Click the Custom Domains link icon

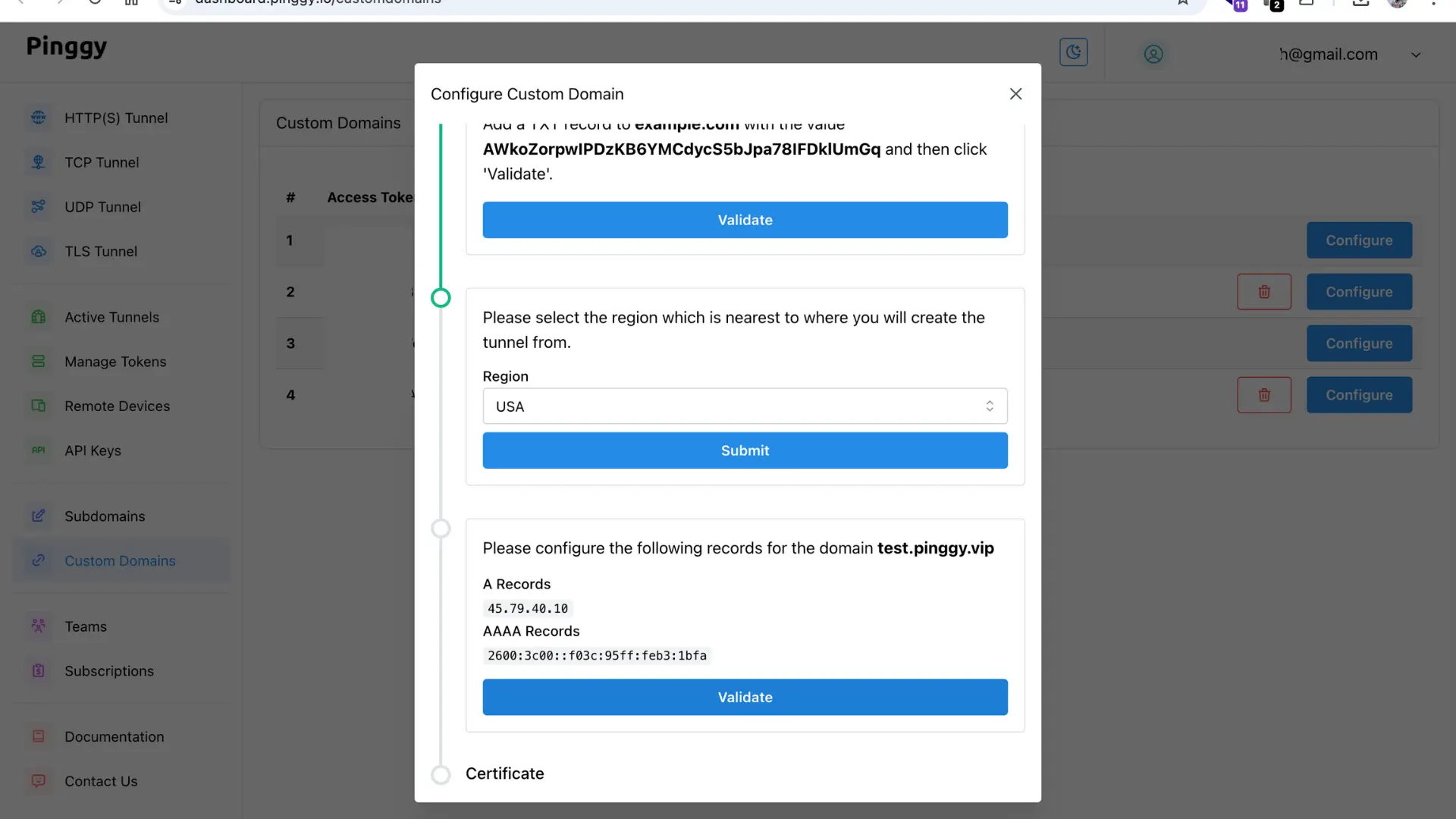(x=39, y=560)
